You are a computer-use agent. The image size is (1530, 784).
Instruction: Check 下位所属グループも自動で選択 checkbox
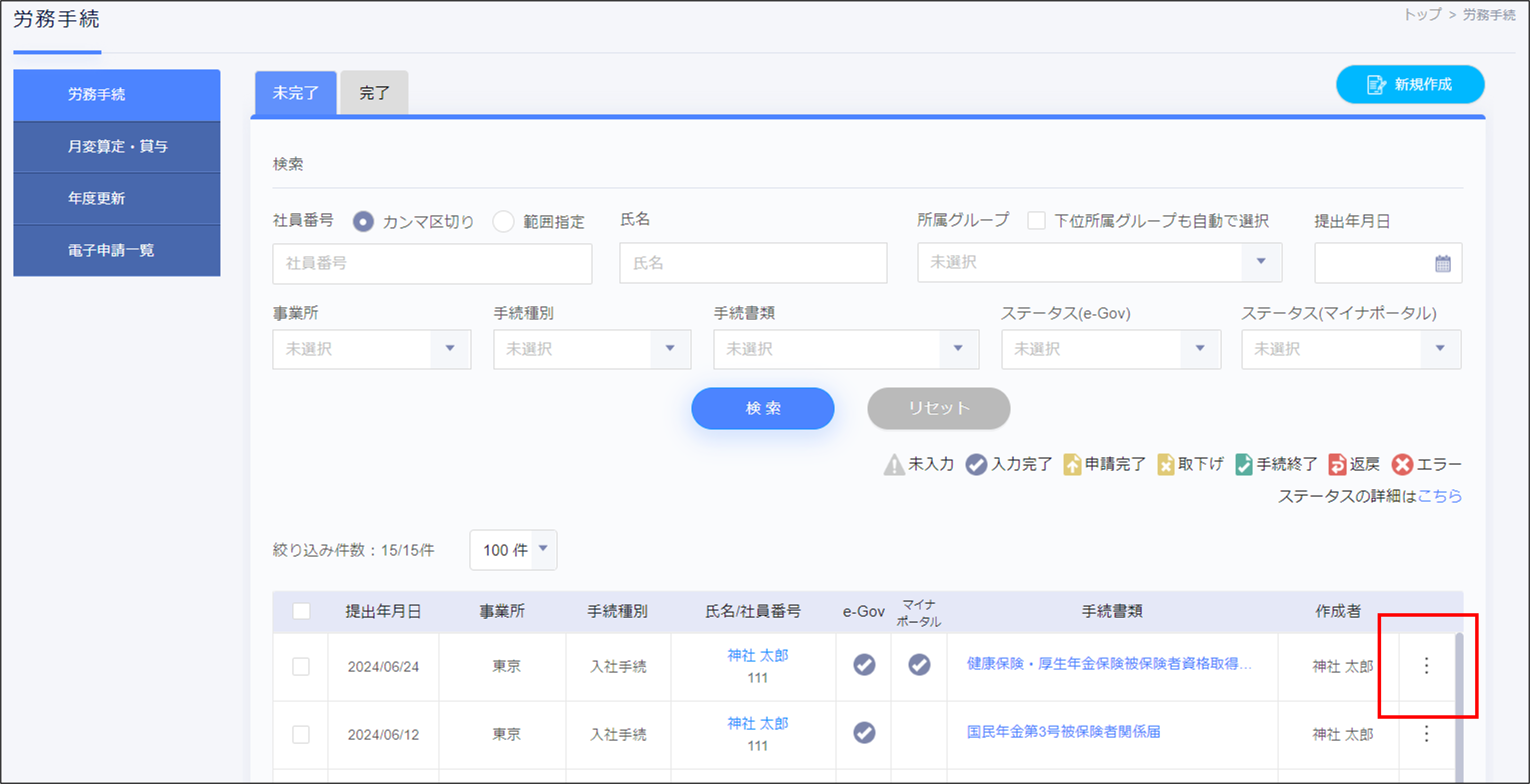1036,220
